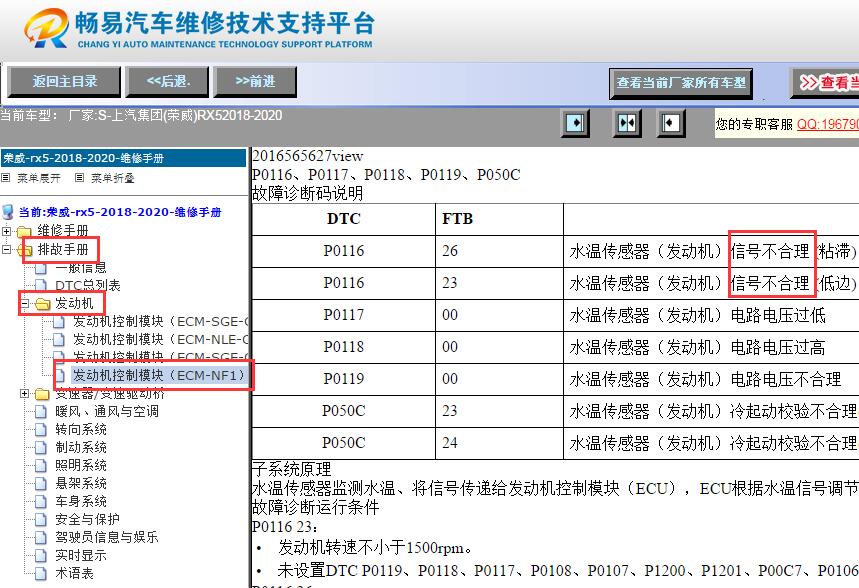This screenshot has height=588, width=859.
Task: Select 当前:荣威-rx5-2018-2020-维修手册 root node
Action: coord(120,212)
